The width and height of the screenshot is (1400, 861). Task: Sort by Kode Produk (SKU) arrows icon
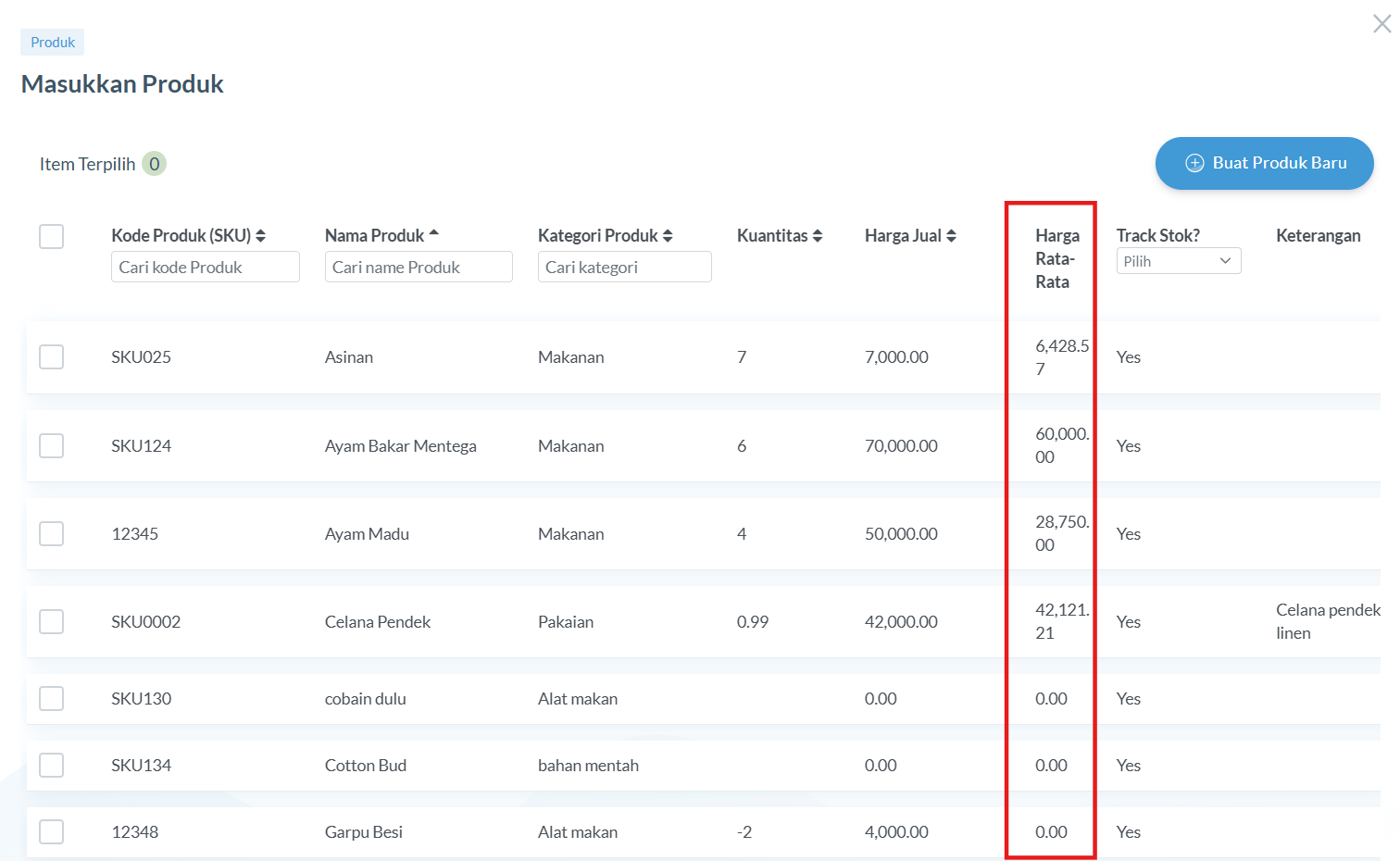[x=261, y=236]
